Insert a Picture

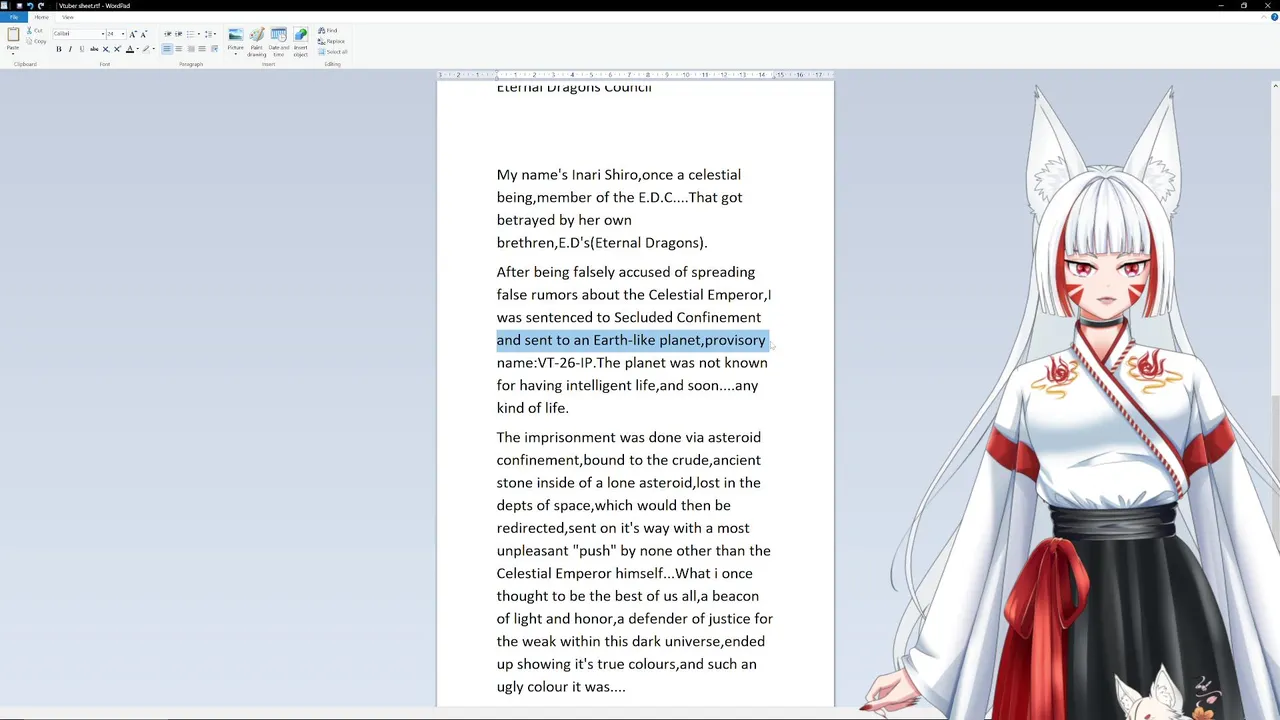tap(235, 36)
